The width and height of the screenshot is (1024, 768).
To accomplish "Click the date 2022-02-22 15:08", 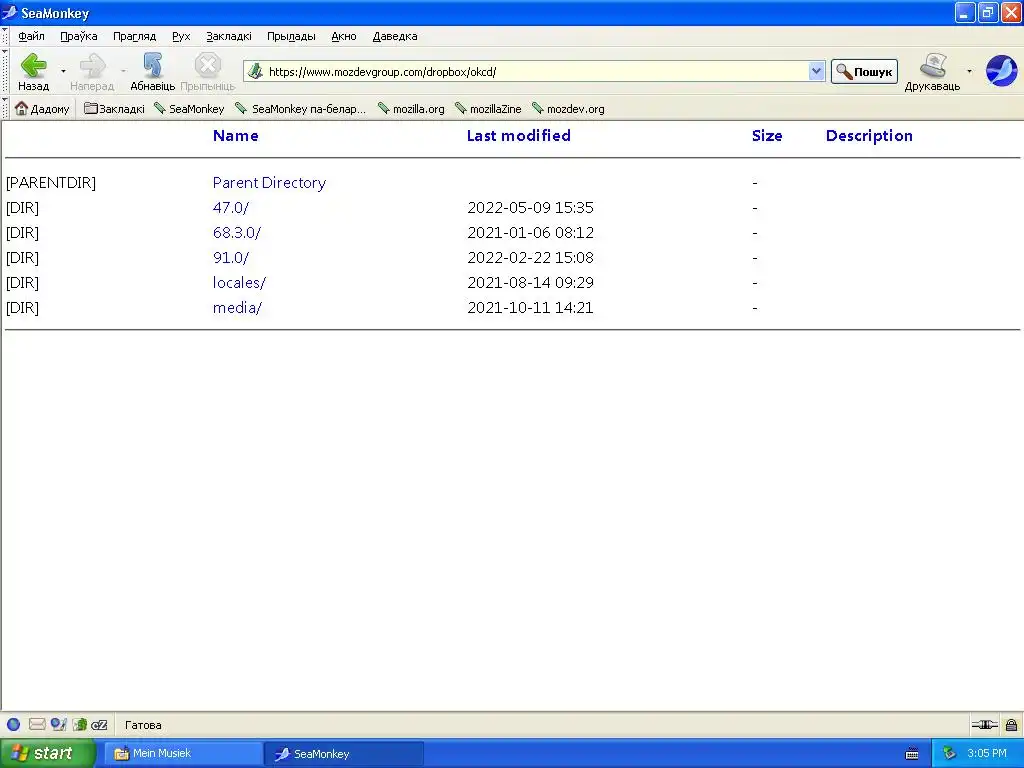I will tap(530, 257).
